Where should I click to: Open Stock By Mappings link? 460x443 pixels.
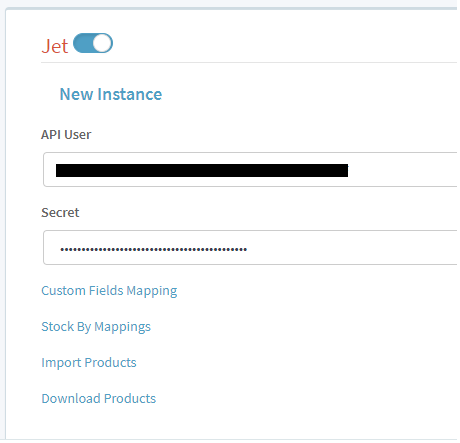tap(96, 327)
